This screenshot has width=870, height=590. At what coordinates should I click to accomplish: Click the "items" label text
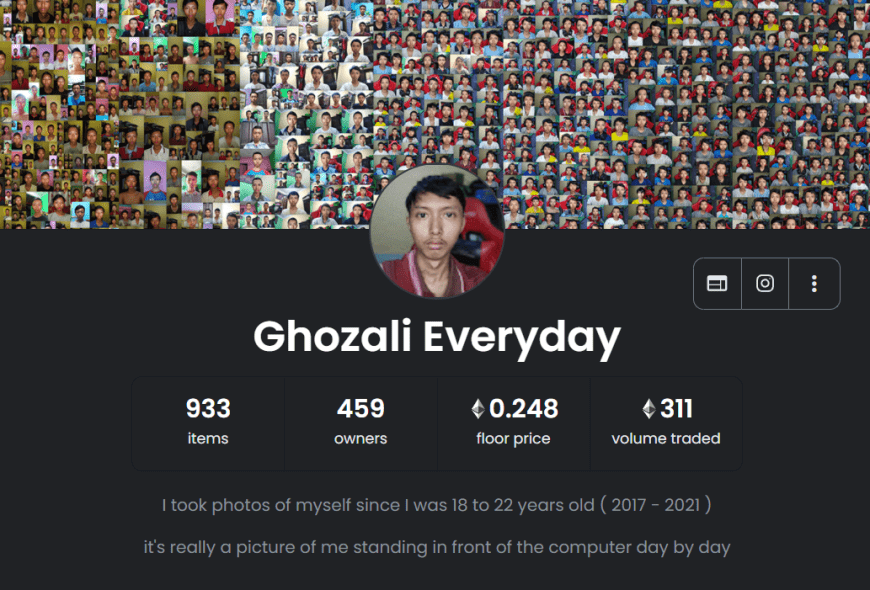208,438
